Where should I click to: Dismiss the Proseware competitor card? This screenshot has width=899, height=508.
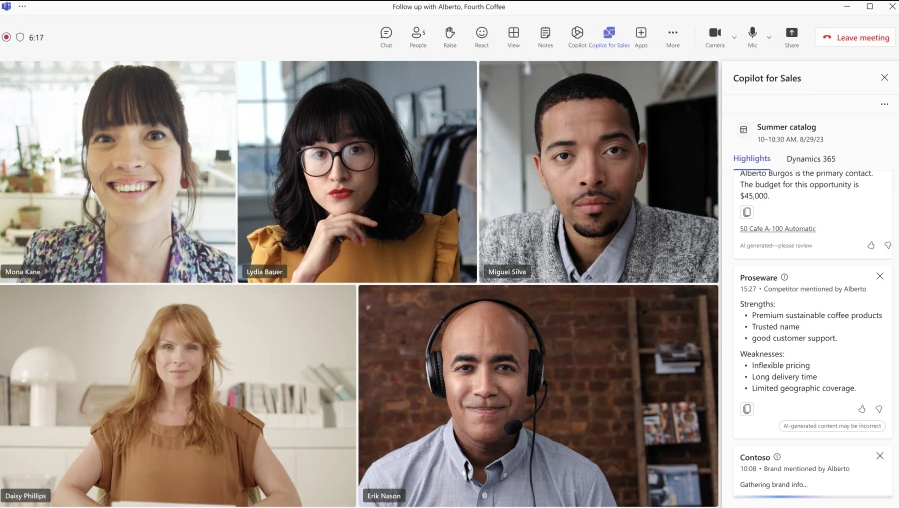880,276
